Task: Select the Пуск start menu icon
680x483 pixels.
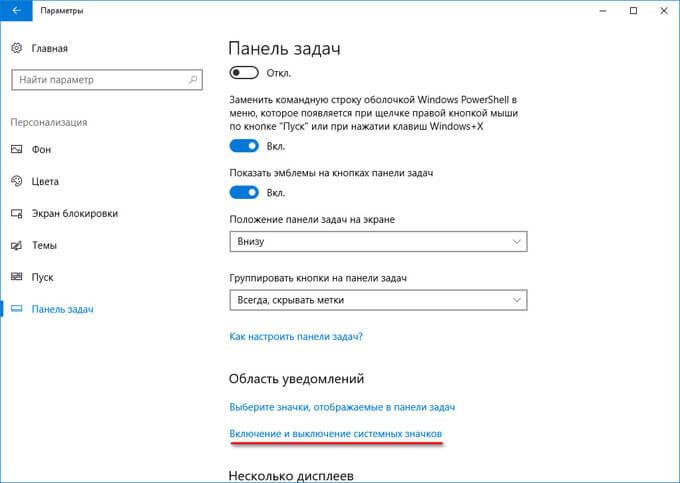Action: pos(16,277)
